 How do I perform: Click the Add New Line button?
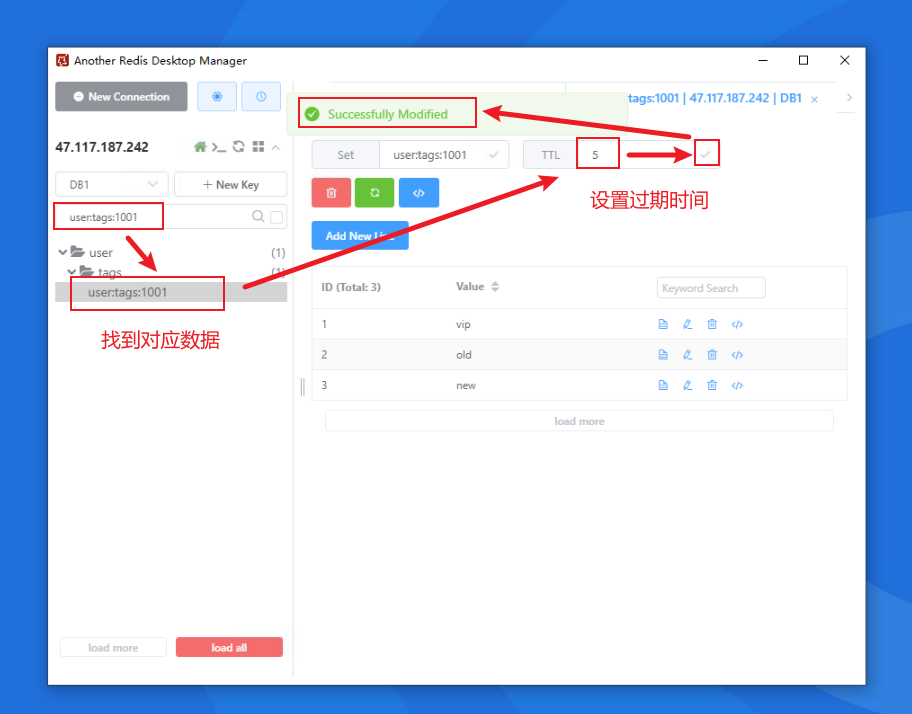[360, 235]
